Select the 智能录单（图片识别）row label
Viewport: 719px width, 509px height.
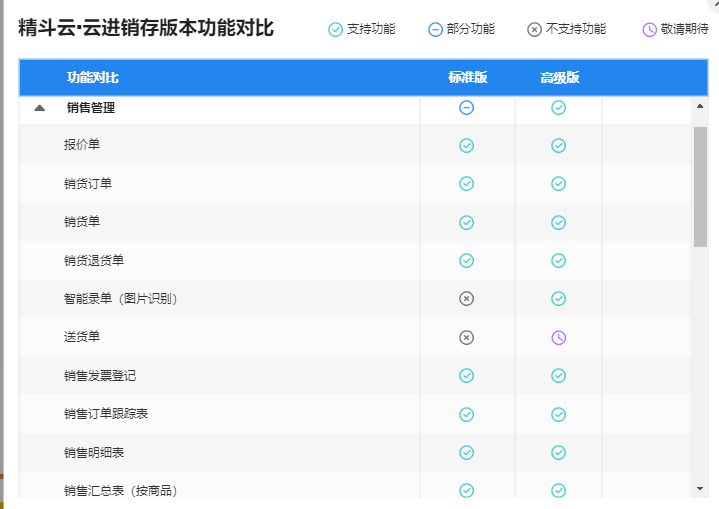click(x=121, y=299)
